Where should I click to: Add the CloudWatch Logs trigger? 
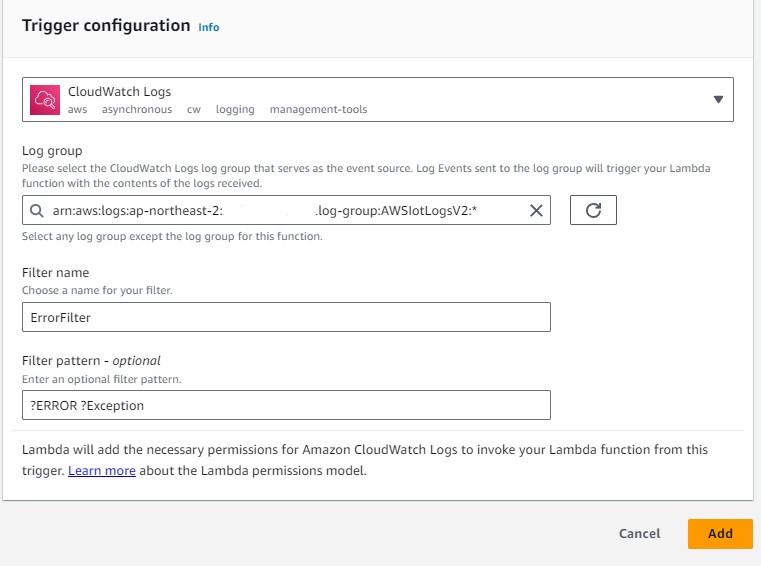[720, 533]
